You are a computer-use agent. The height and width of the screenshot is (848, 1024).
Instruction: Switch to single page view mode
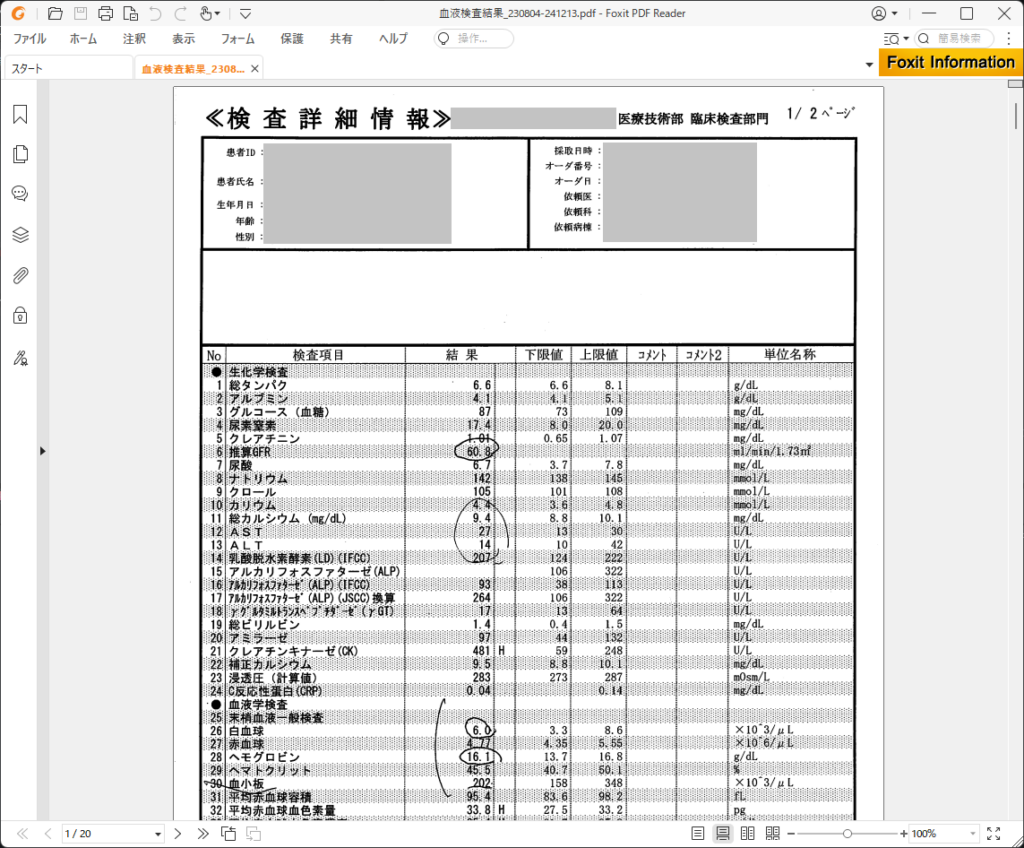click(698, 833)
